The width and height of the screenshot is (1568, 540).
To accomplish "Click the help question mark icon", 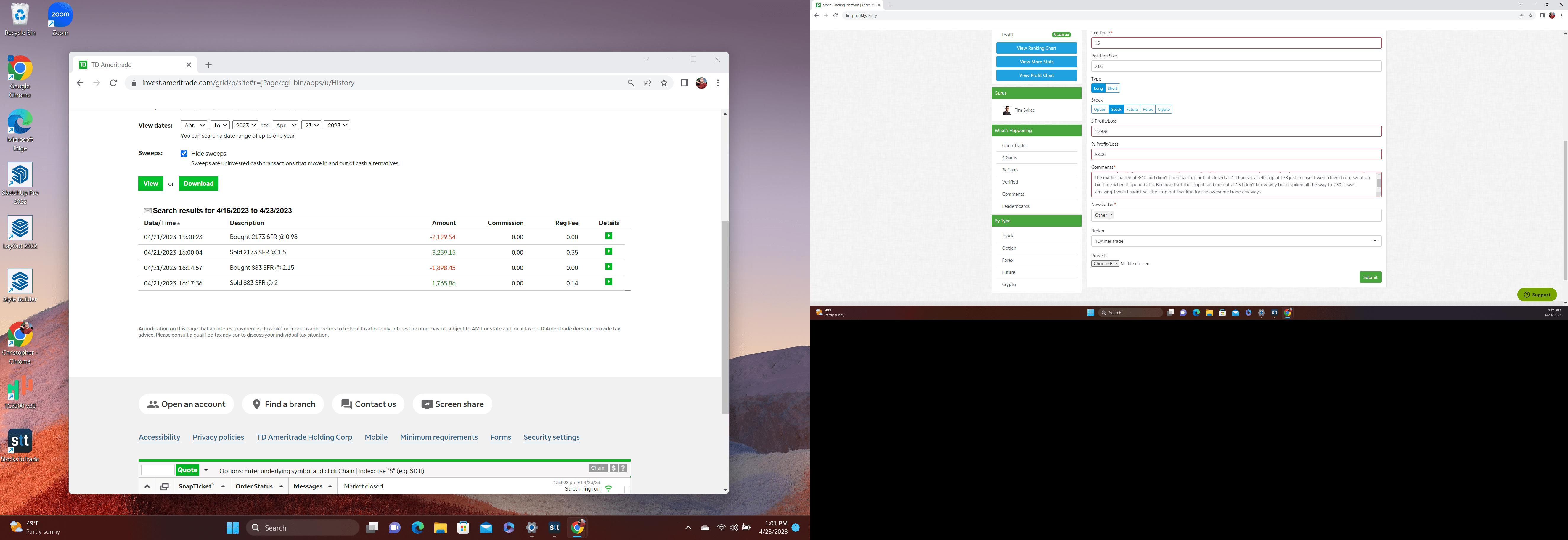I will click(x=623, y=468).
